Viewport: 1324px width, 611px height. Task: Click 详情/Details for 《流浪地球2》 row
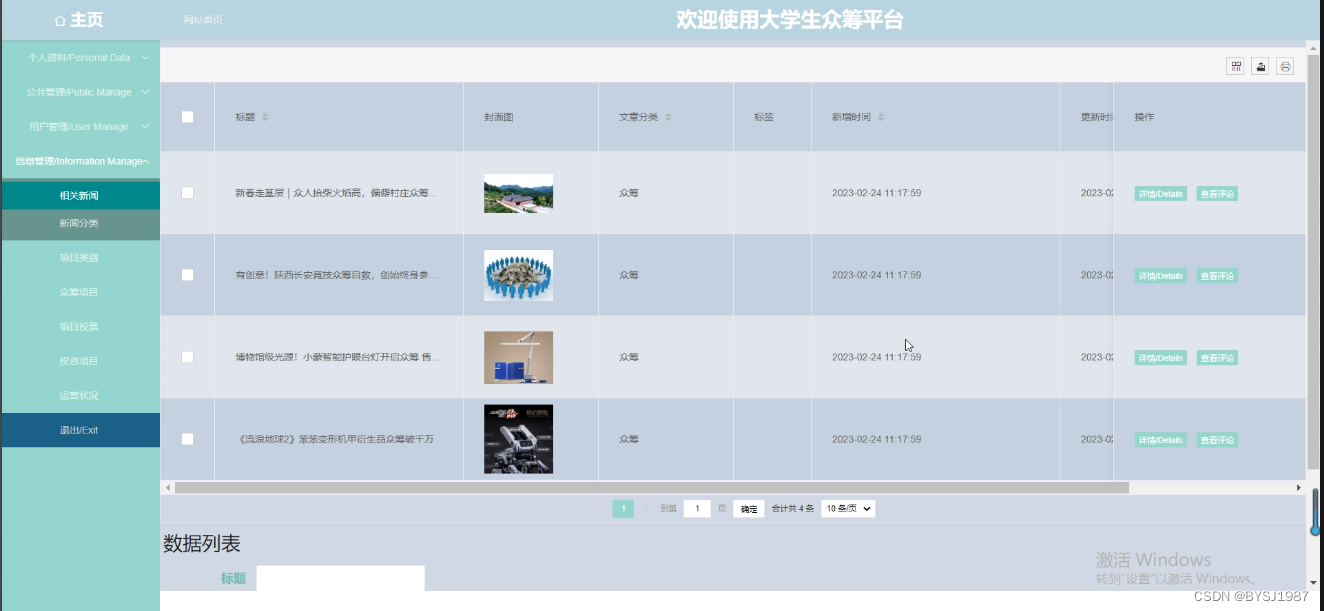(x=1160, y=440)
